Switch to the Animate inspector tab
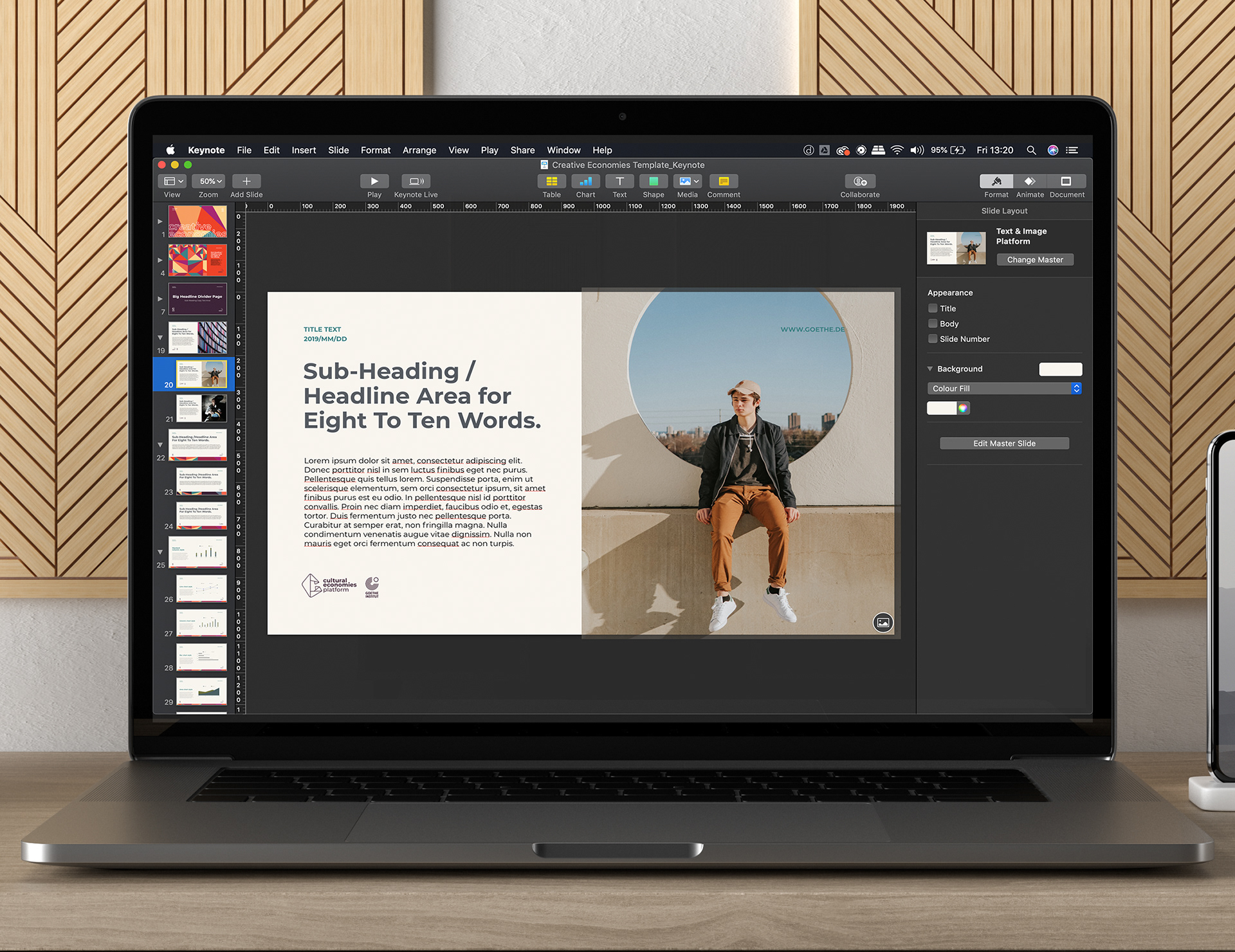 coord(1030,181)
